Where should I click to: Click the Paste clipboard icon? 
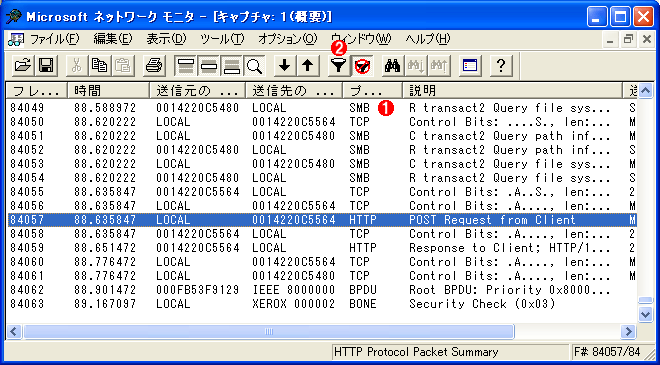(123, 66)
